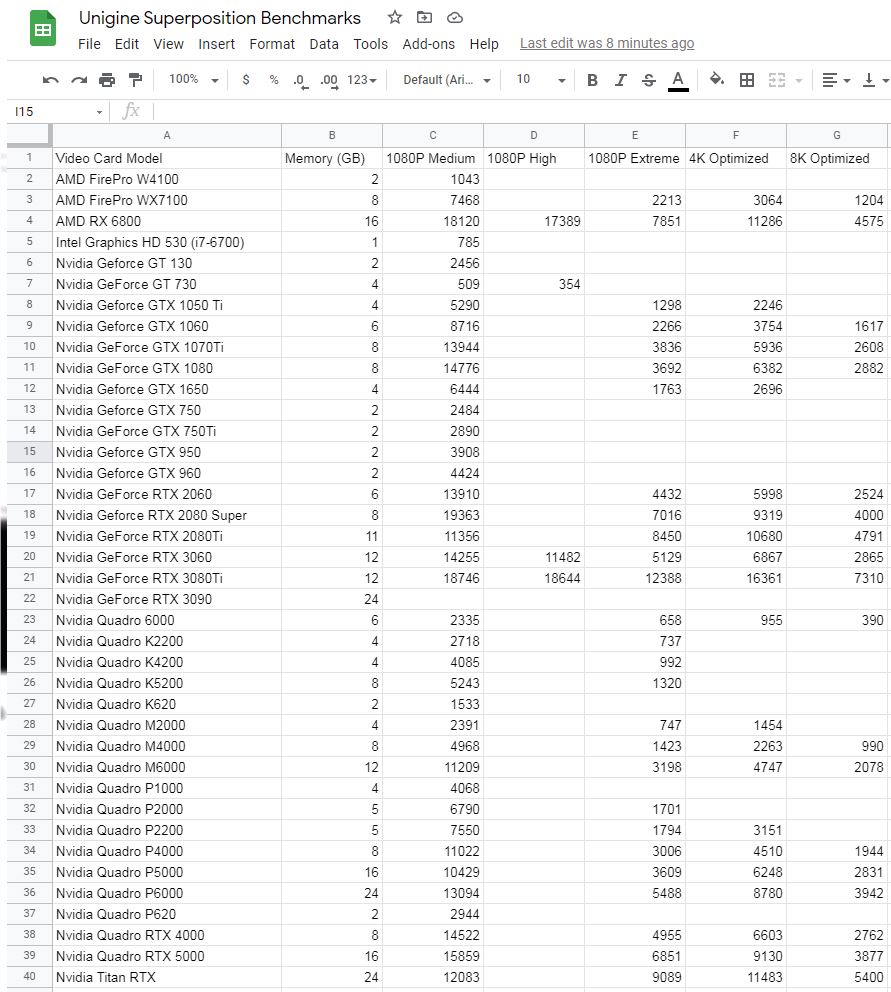Open the Format menu
Screen dimensions: 891x992
(272, 44)
